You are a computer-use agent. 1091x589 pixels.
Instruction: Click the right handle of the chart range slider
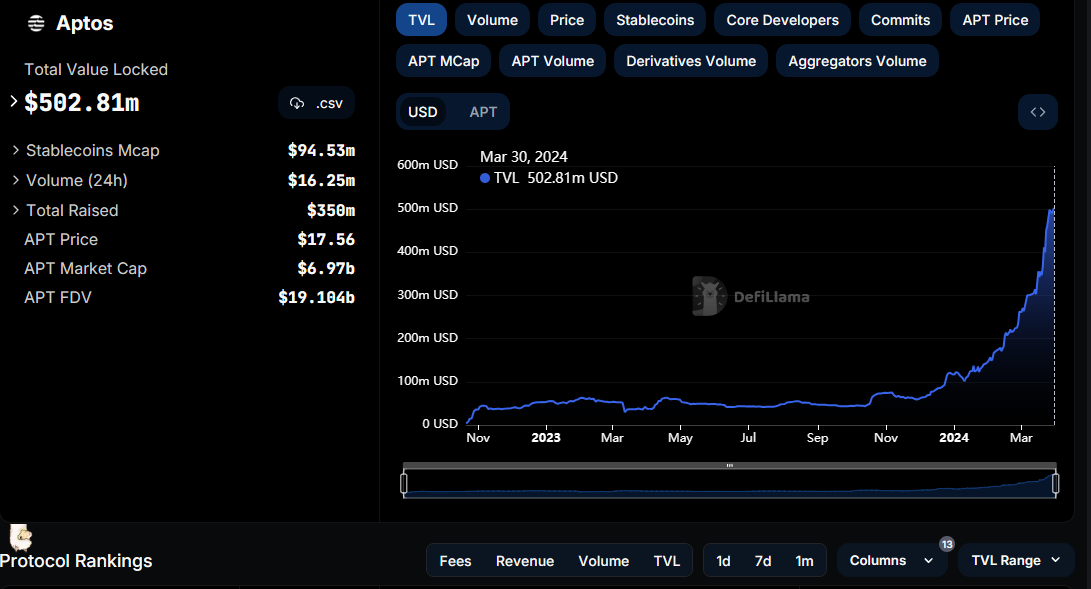[x=1056, y=483]
